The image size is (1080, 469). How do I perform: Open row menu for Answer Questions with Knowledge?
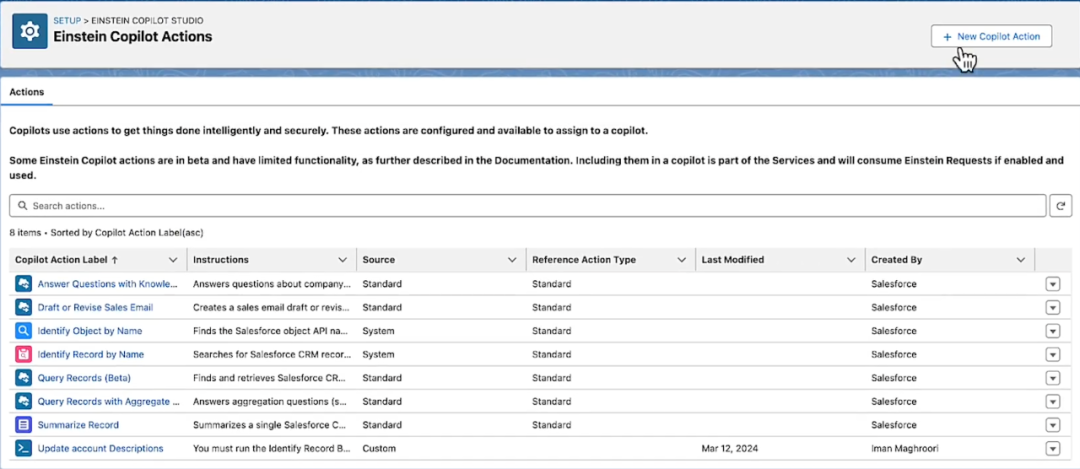tap(1052, 284)
